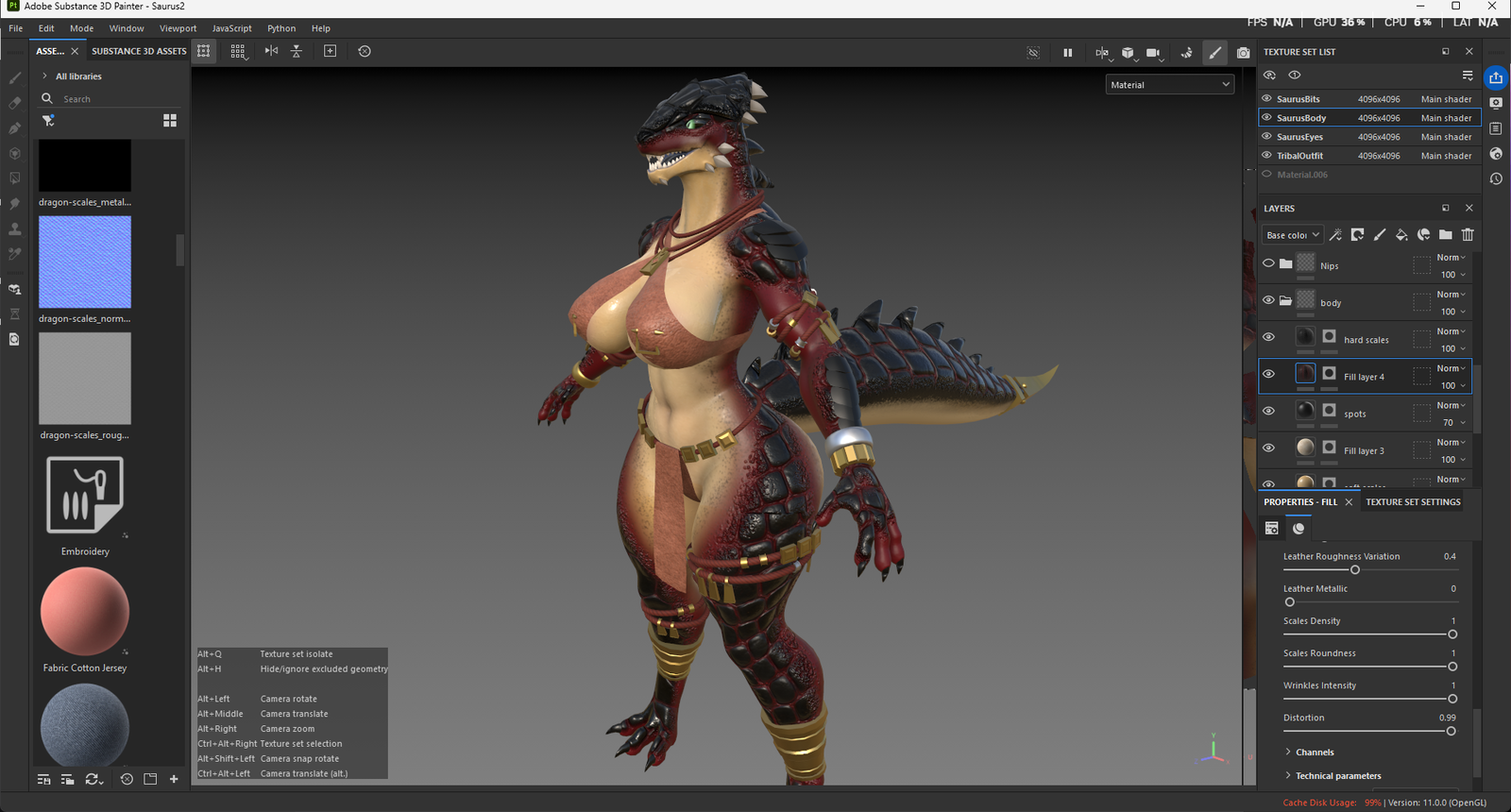Adjust the Leather Roughness Variation slider

coord(1355,570)
